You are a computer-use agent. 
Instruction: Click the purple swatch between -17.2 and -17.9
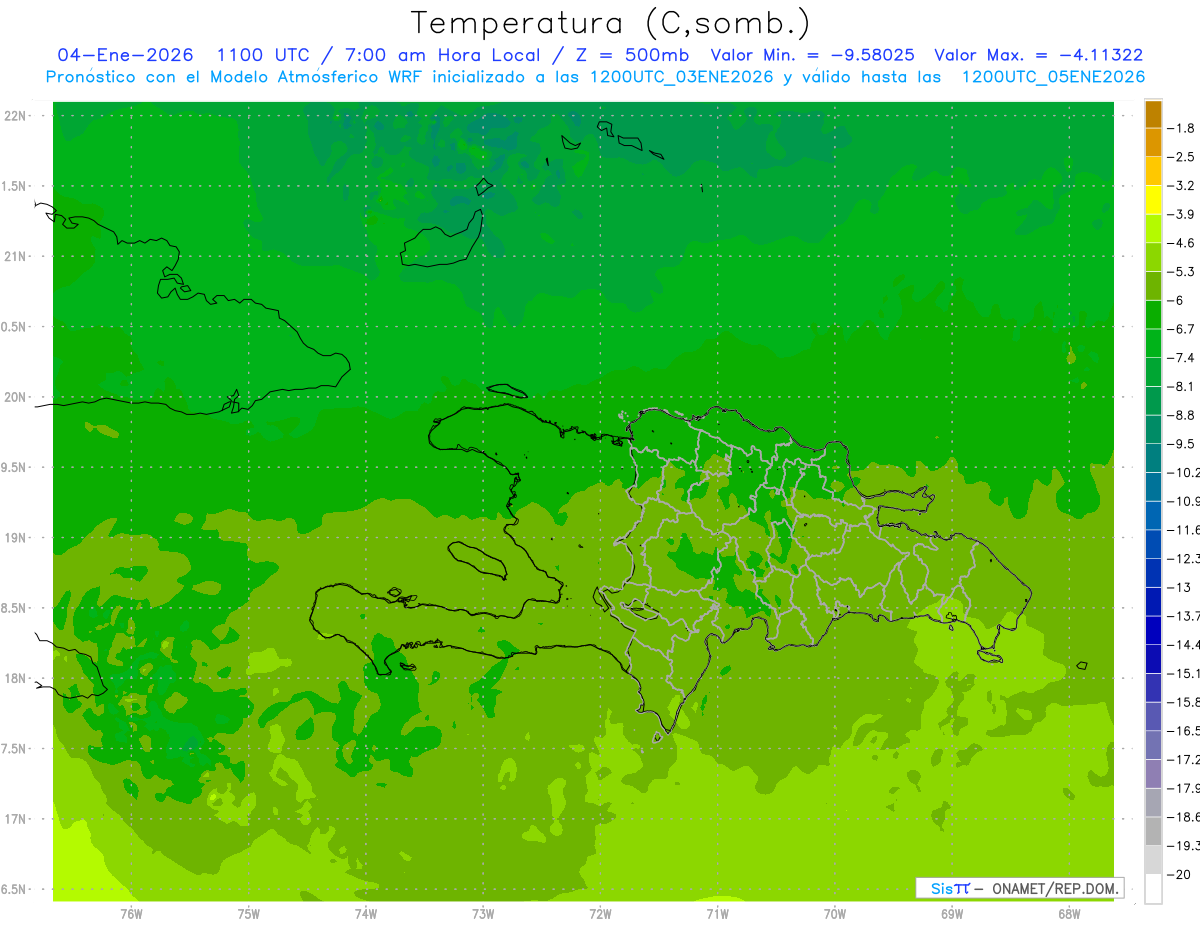coord(1153,774)
